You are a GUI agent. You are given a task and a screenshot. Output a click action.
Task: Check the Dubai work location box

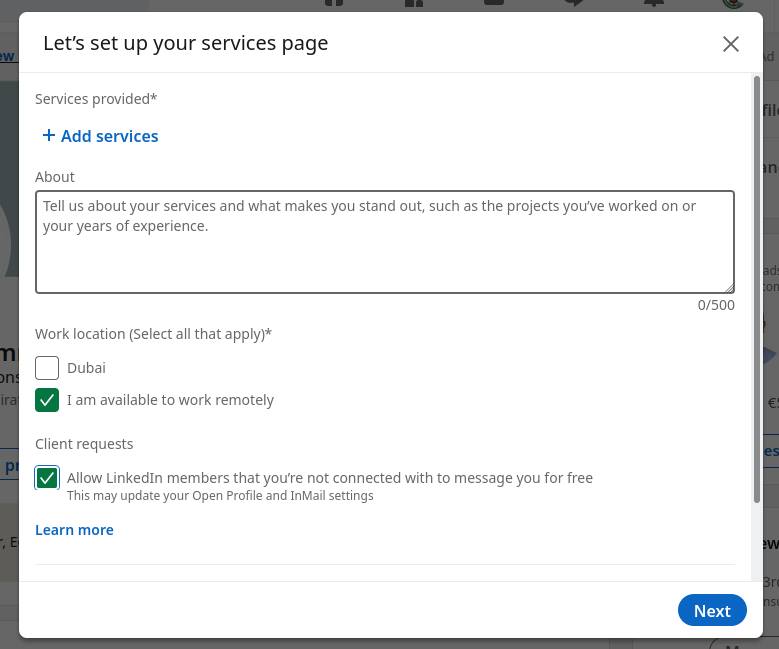[47, 368]
